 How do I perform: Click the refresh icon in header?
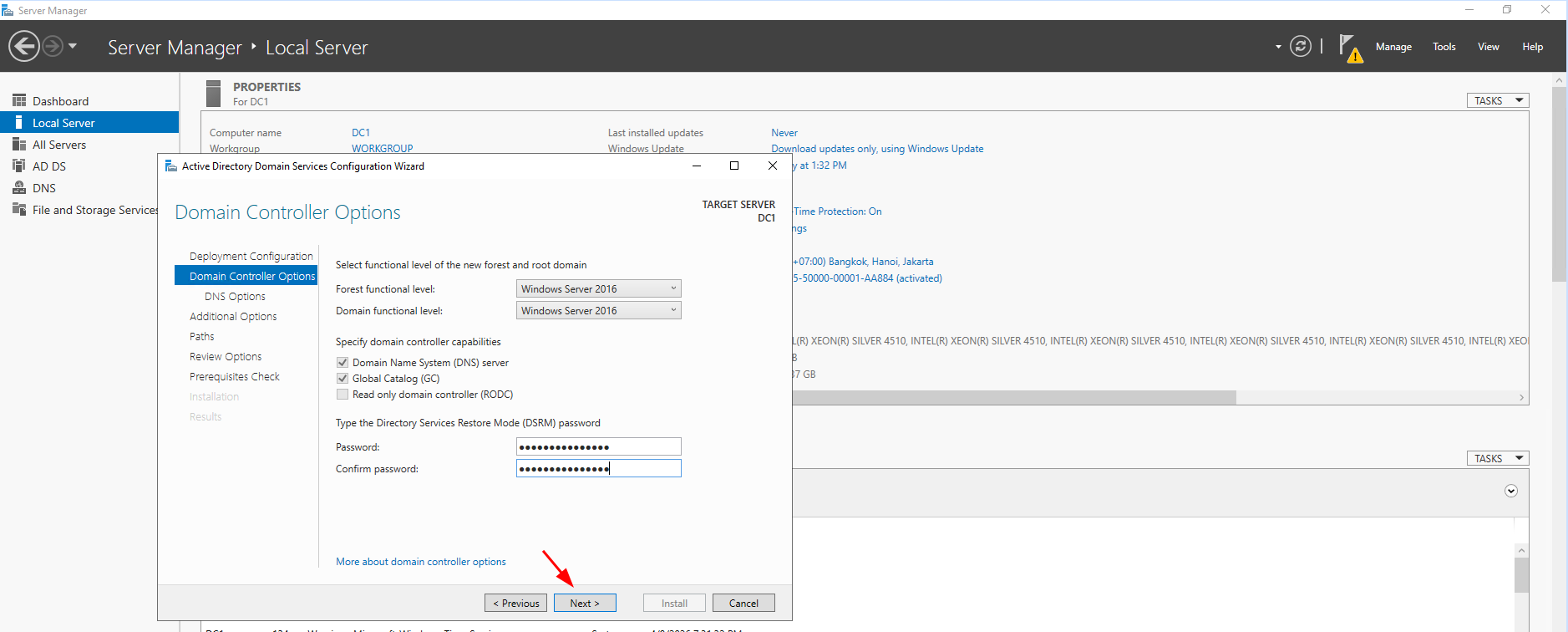(1300, 46)
